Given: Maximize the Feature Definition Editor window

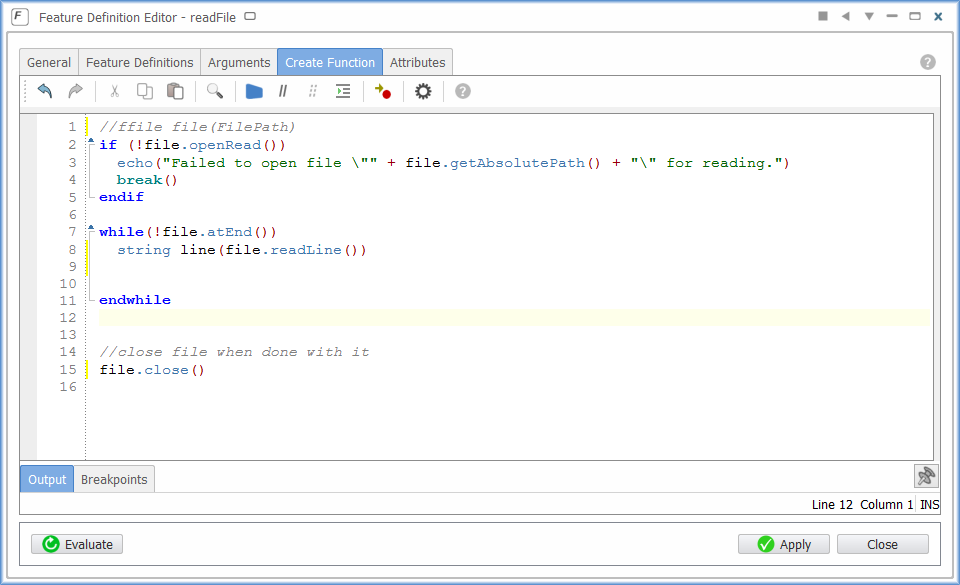Looking at the screenshot, I should (x=915, y=16).
